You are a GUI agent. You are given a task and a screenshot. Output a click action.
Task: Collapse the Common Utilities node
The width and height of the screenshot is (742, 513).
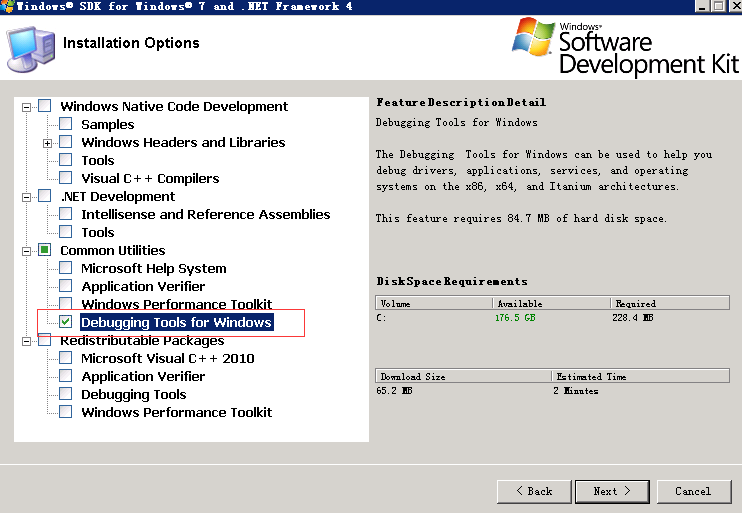pyautogui.click(x=26, y=251)
